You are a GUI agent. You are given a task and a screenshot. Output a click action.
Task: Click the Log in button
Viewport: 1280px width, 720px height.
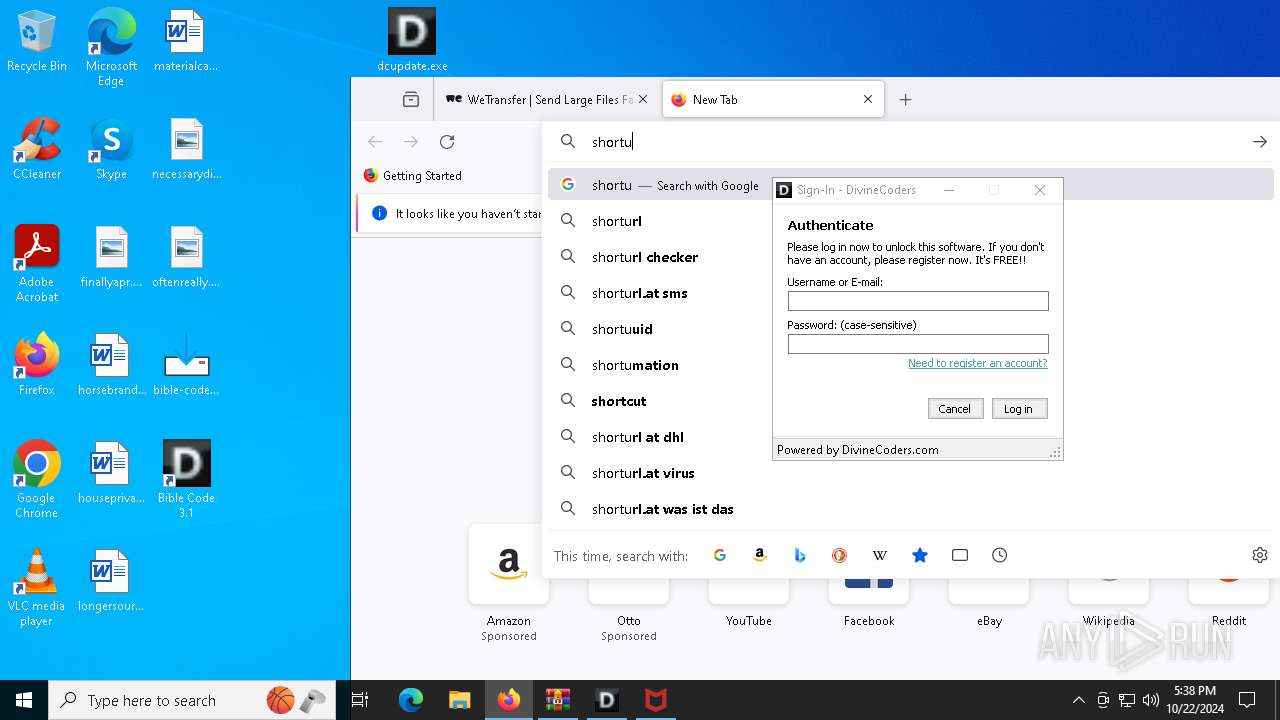(1019, 408)
